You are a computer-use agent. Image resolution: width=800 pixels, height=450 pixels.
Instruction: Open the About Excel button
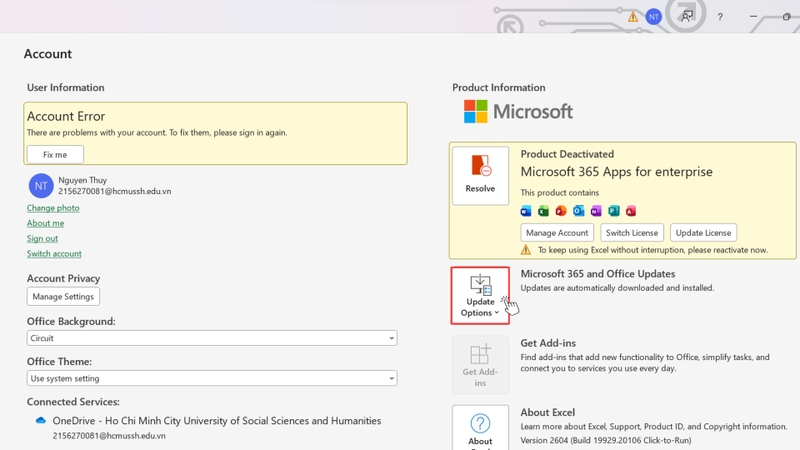pos(480,429)
